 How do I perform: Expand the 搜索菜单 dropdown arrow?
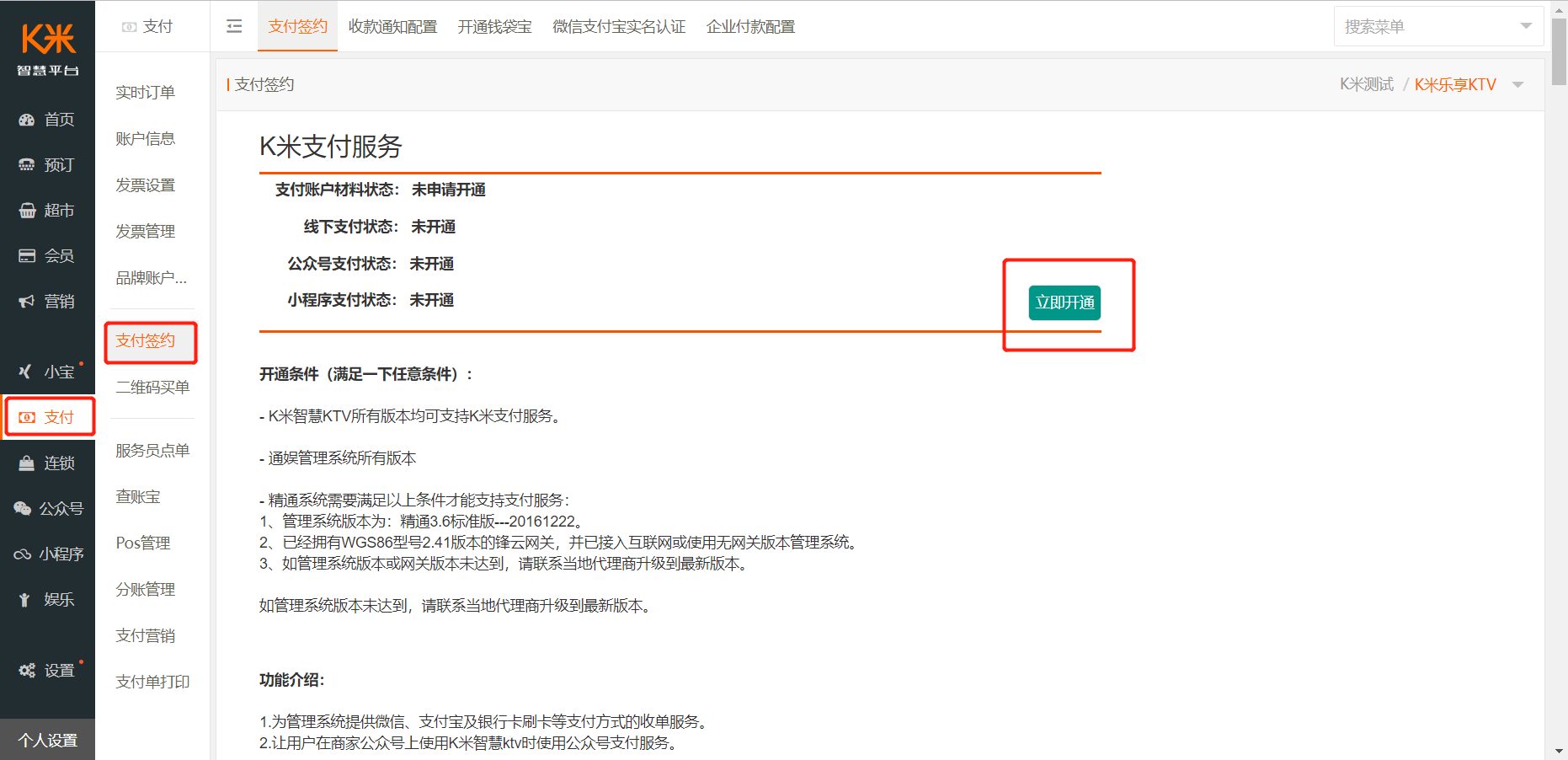click(x=1526, y=26)
